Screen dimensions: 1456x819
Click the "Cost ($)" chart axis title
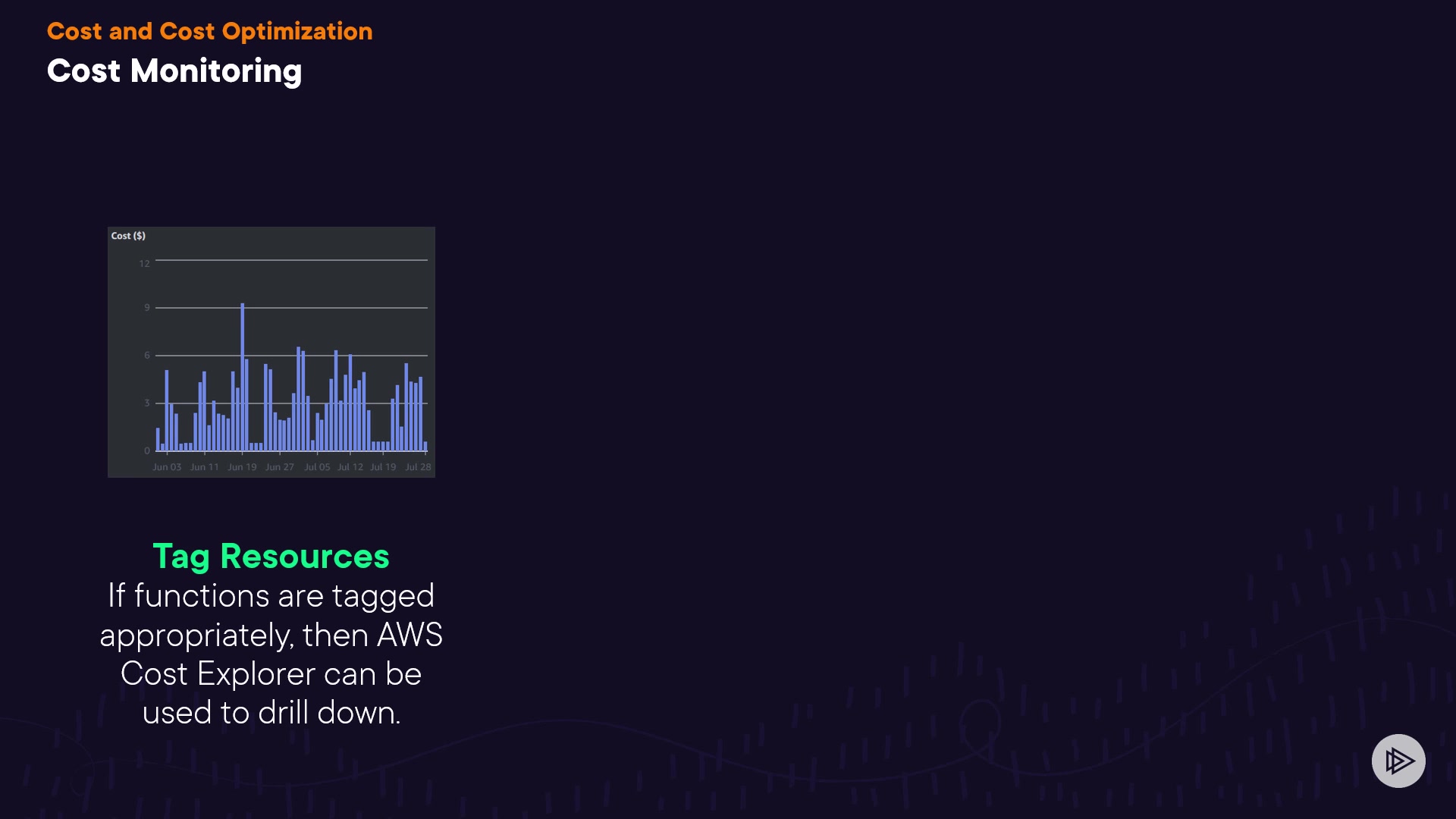coord(128,236)
